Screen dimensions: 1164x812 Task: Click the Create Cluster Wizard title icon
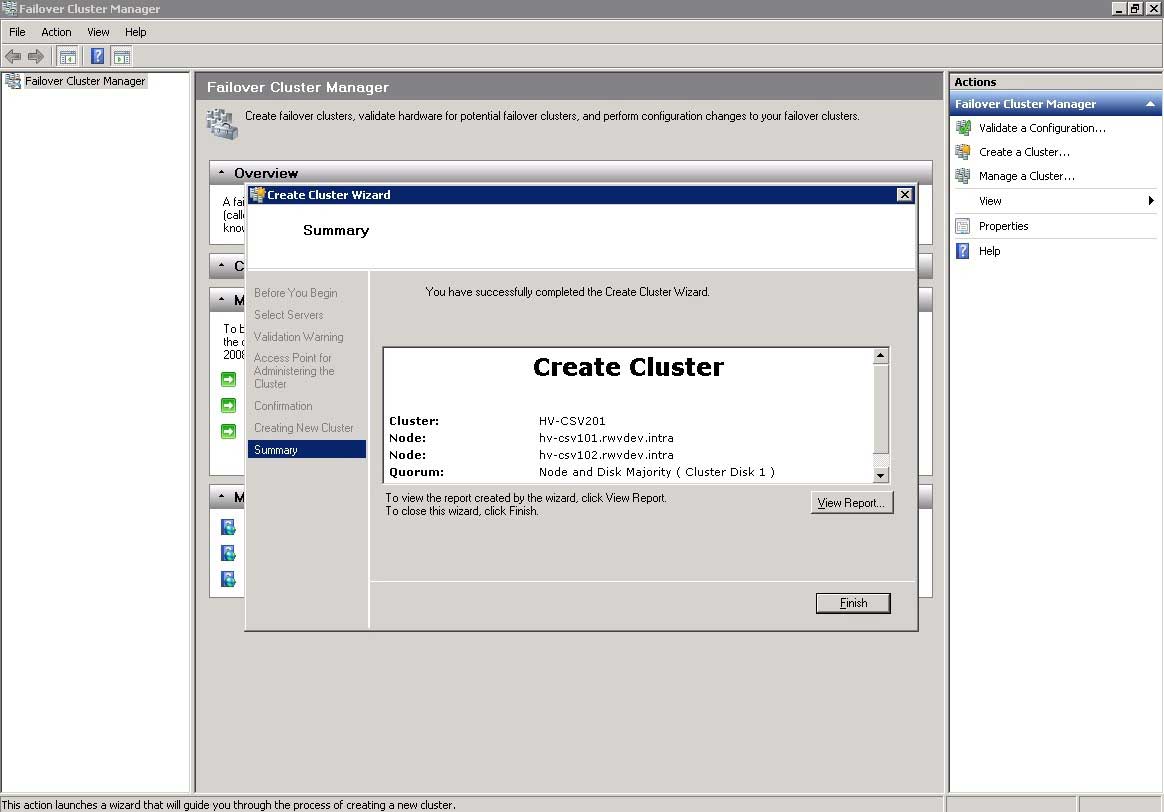(x=258, y=194)
